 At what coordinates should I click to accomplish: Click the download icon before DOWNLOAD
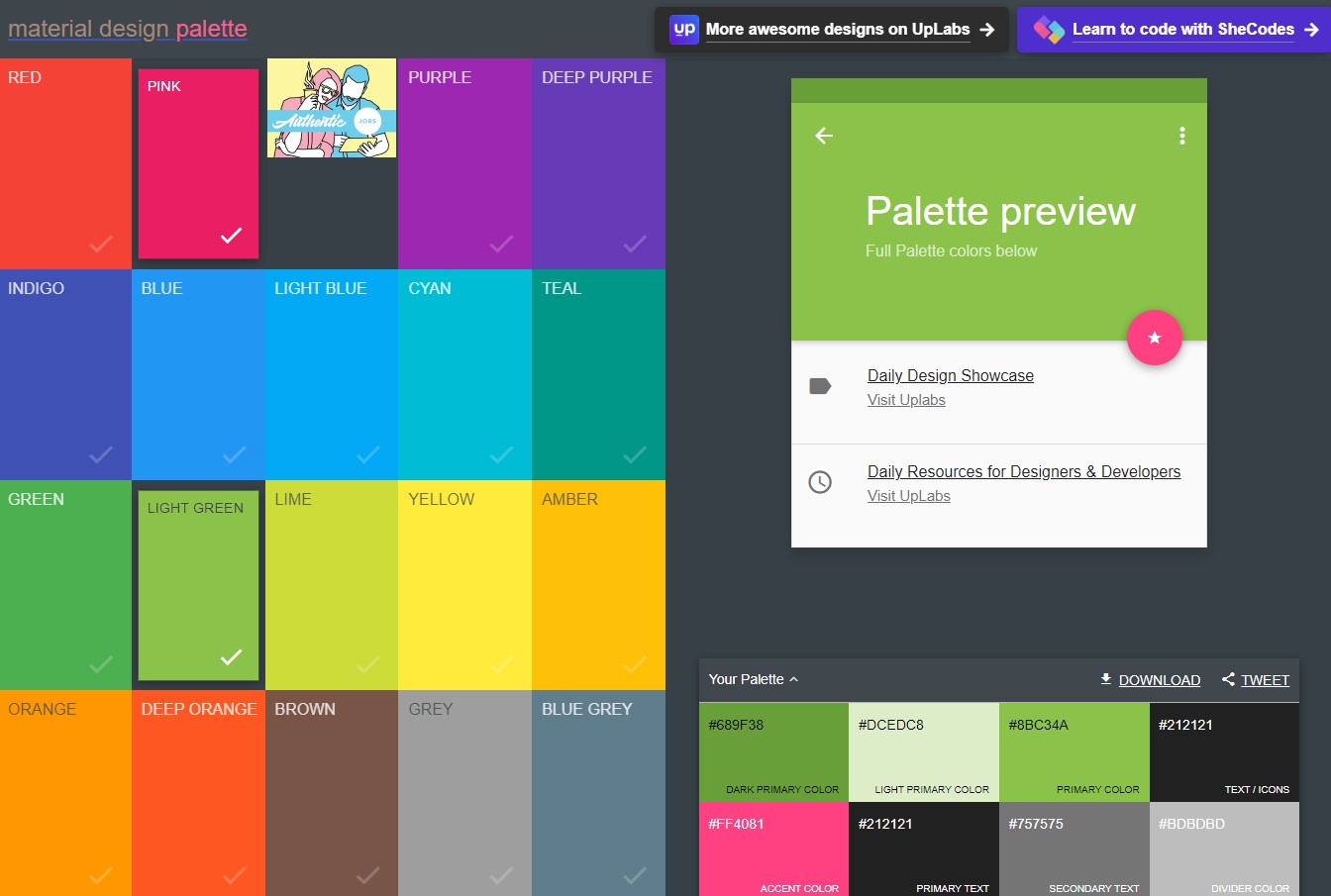[1104, 679]
